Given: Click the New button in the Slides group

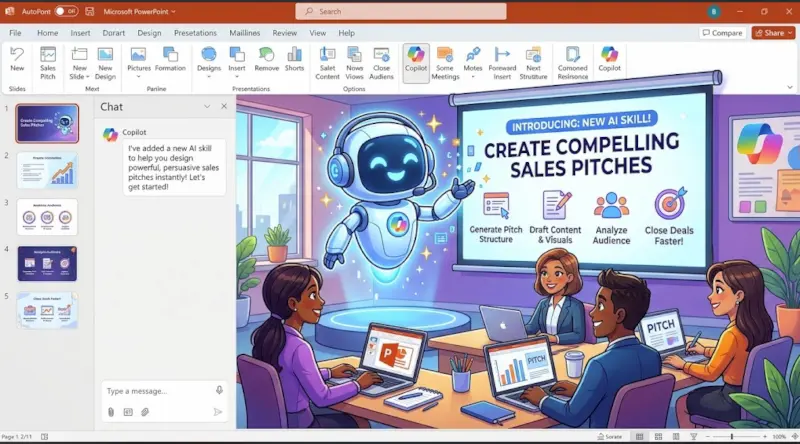Looking at the screenshot, I should 17,59.
